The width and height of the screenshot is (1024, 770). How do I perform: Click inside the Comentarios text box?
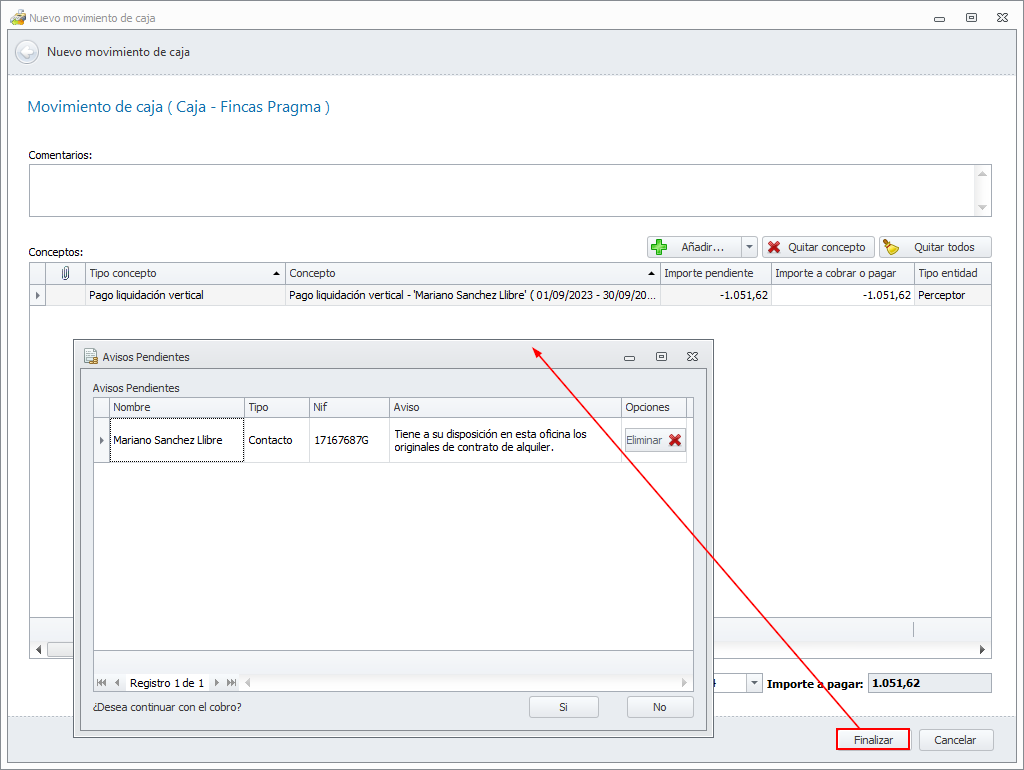click(502, 190)
